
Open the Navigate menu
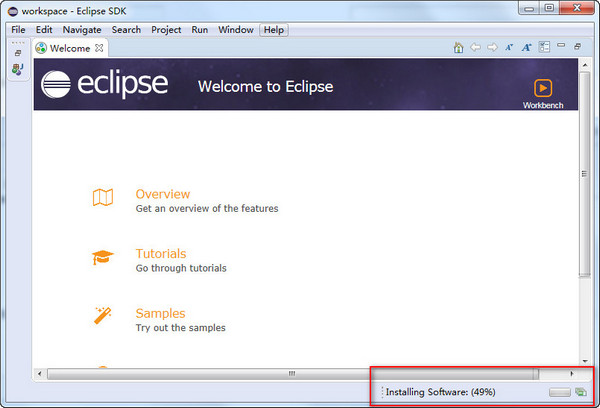point(82,29)
